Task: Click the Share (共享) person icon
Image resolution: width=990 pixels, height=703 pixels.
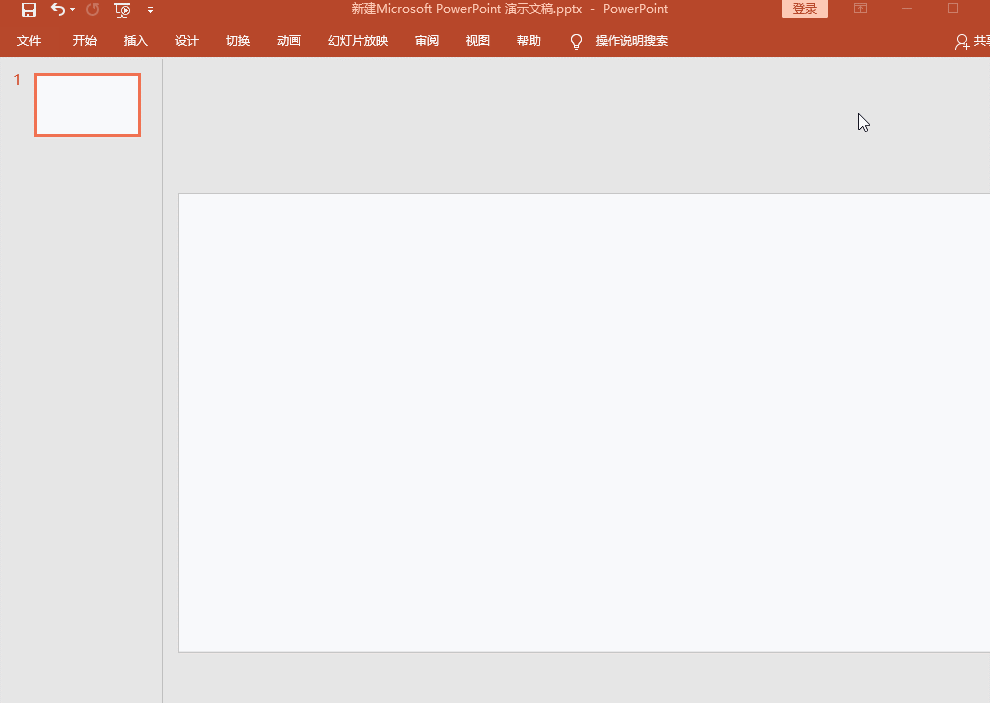Action: 961,41
